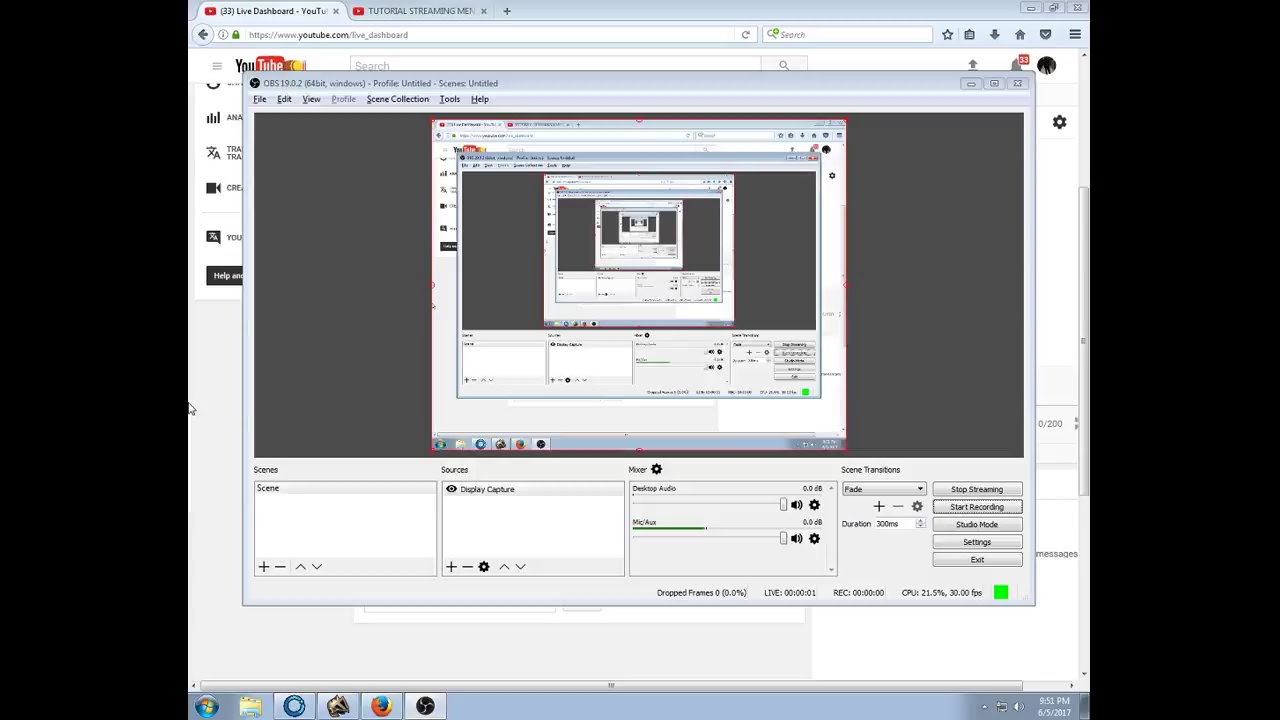Open File menu in OBS
This screenshot has width=1280, height=720.
coord(260,99)
